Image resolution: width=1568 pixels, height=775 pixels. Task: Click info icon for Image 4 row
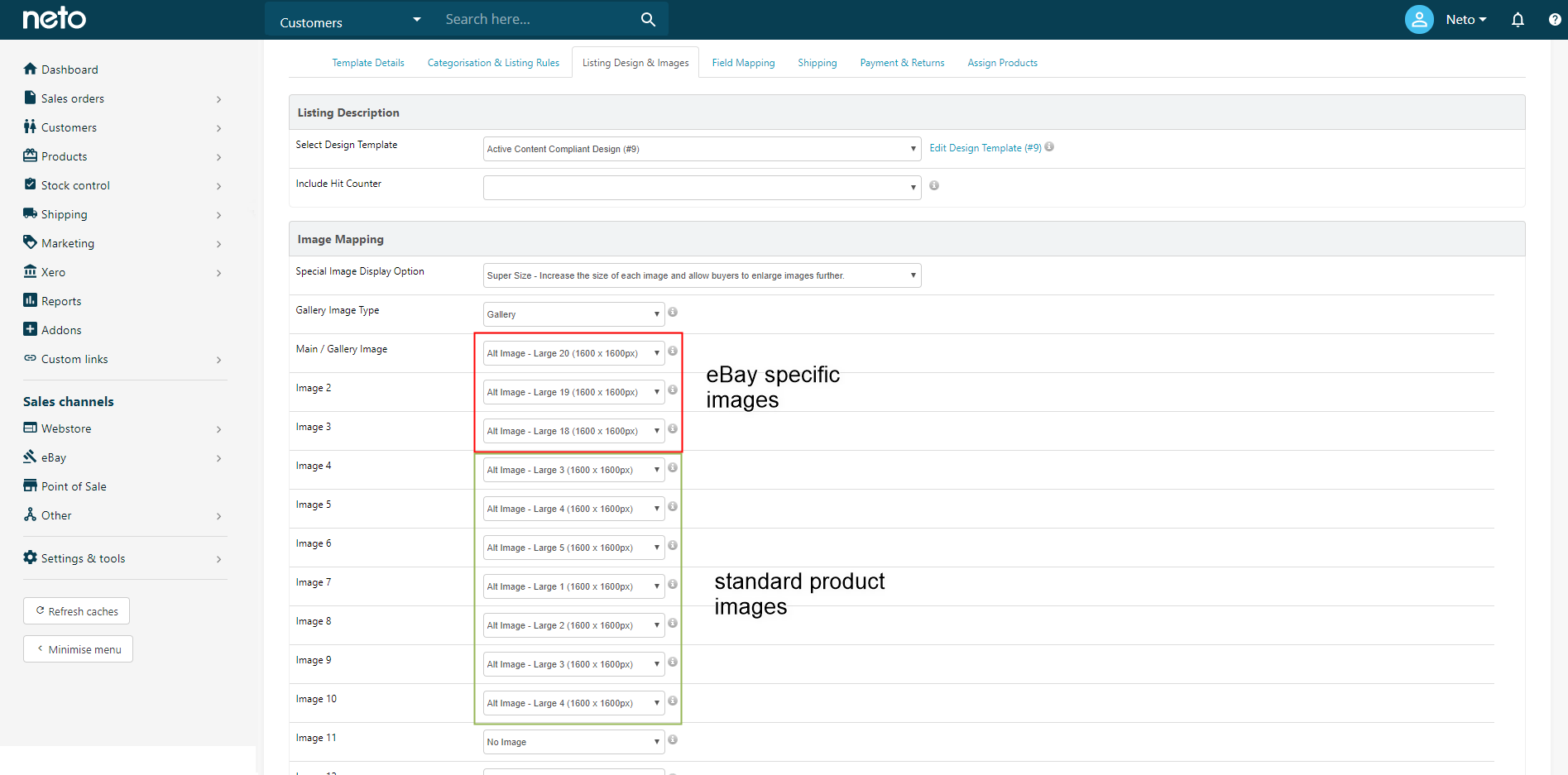pos(673,467)
